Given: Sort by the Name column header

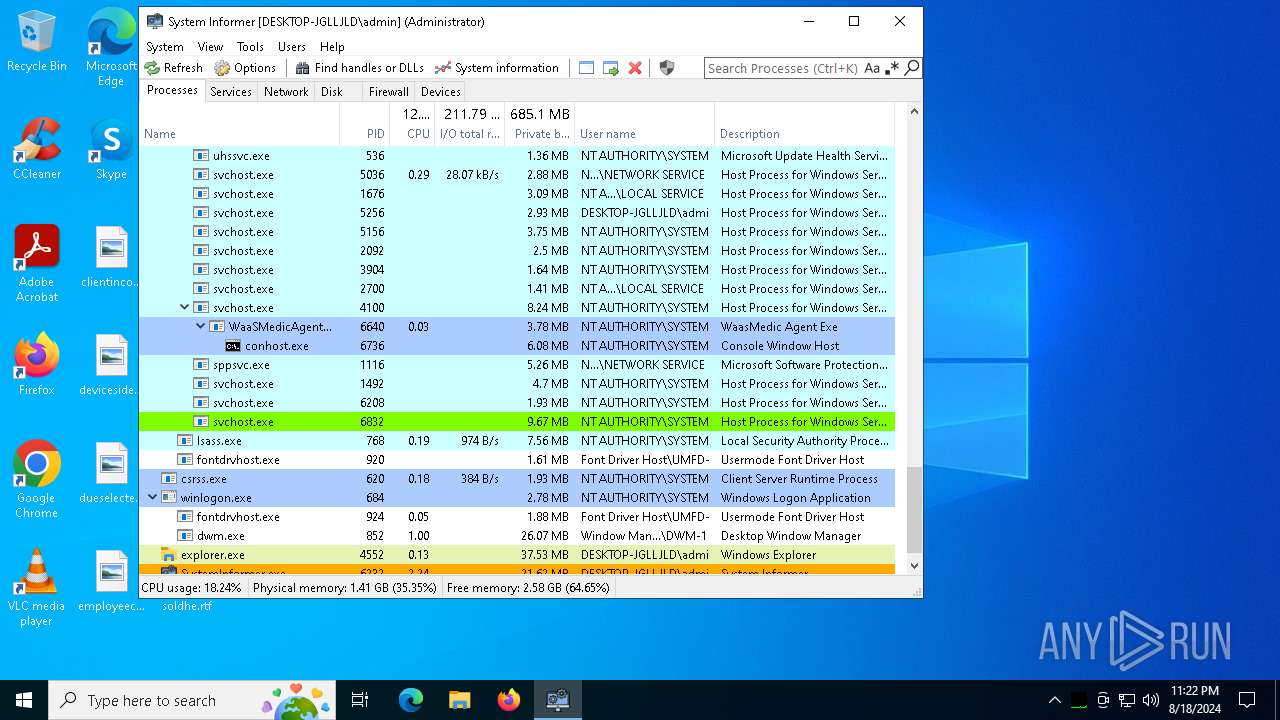Looking at the screenshot, I should point(239,124).
